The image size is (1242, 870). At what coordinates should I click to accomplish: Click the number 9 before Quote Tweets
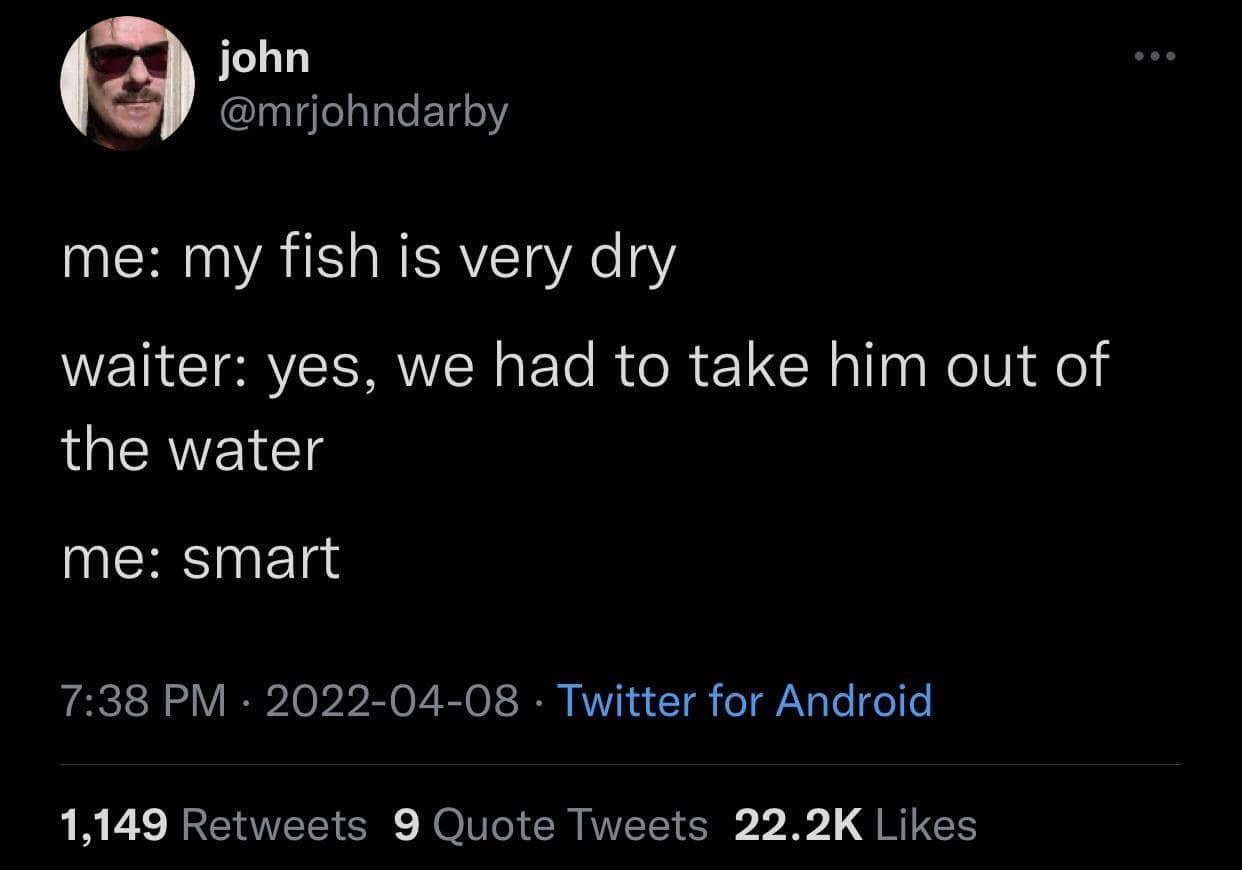(406, 825)
